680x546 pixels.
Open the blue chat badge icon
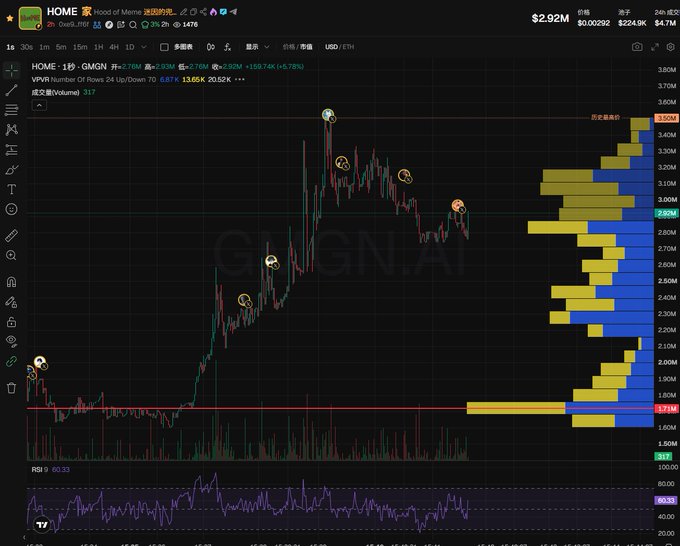click(x=223, y=12)
